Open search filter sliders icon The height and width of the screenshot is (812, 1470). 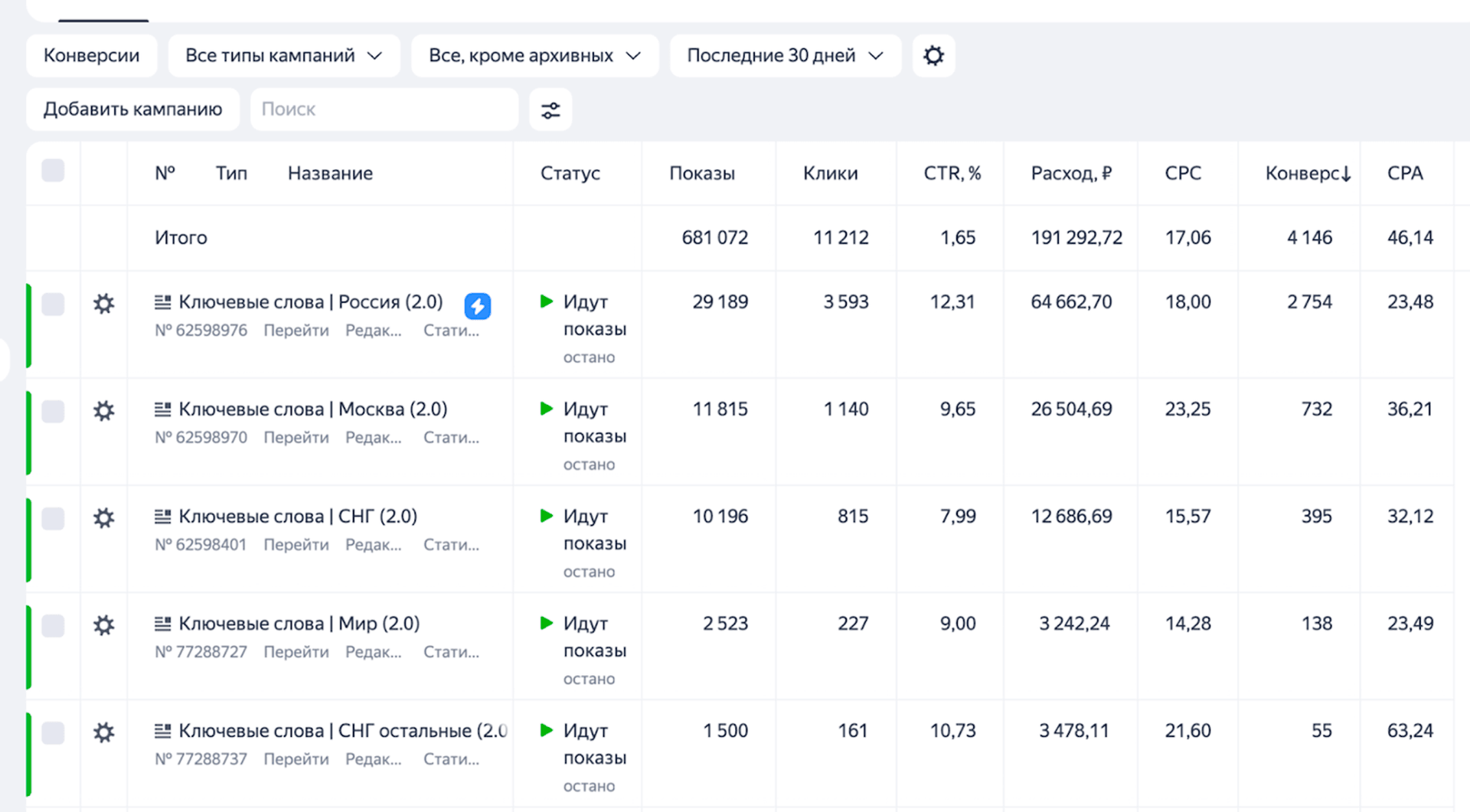click(550, 110)
